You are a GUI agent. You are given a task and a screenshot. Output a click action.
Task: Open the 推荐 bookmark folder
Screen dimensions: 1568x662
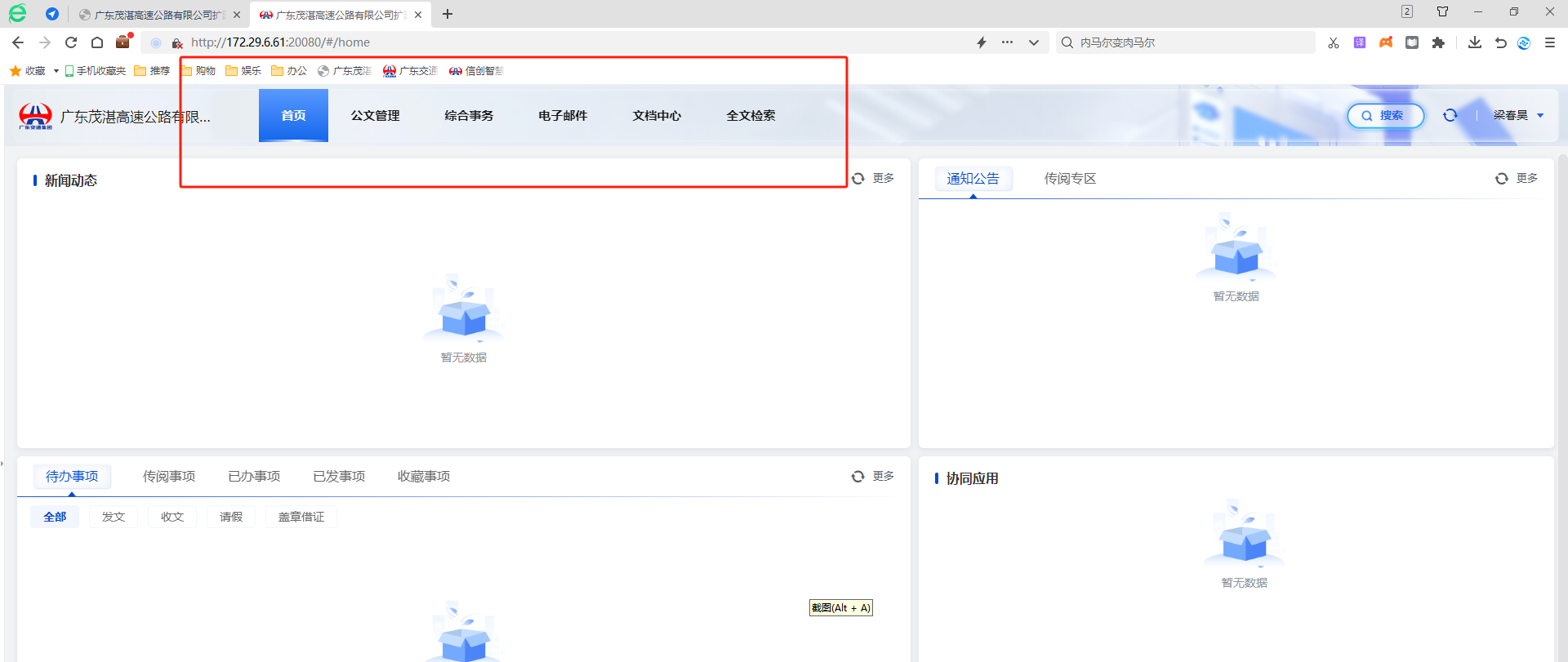point(153,71)
